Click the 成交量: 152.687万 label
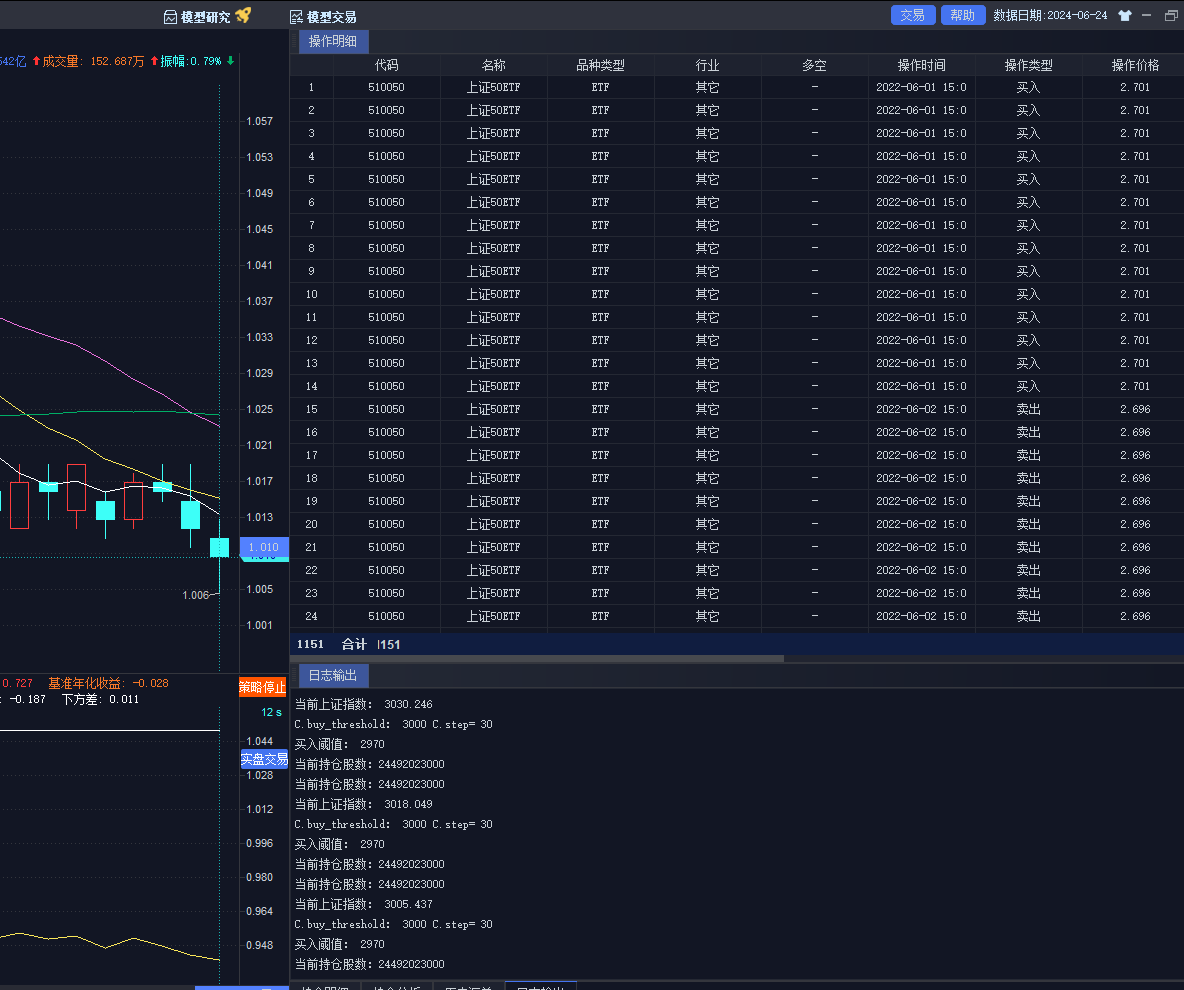This screenshot has width=1184, height=990. coord(93,61)
